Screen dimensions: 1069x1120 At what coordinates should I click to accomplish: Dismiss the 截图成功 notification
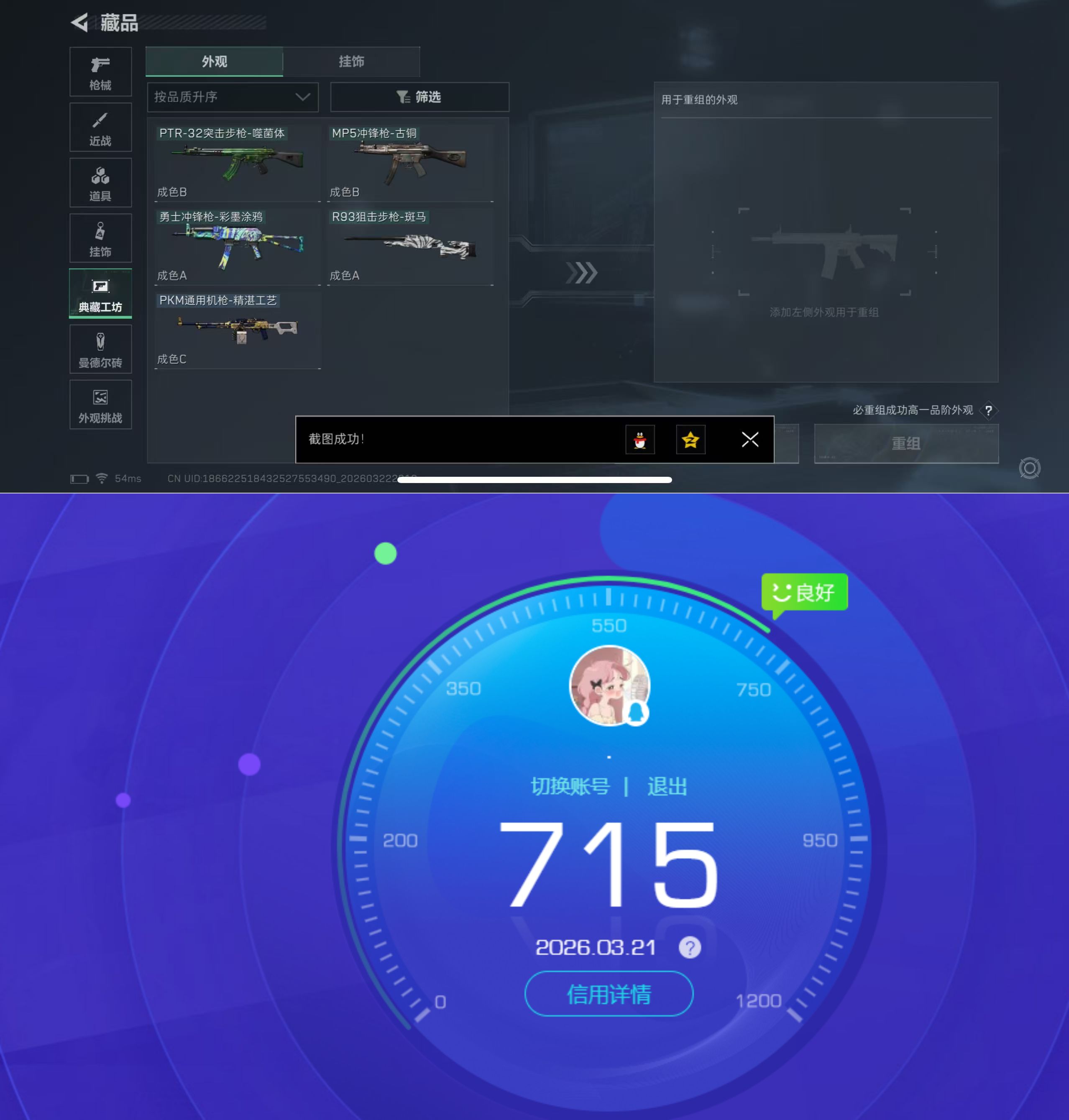[749, 439]
